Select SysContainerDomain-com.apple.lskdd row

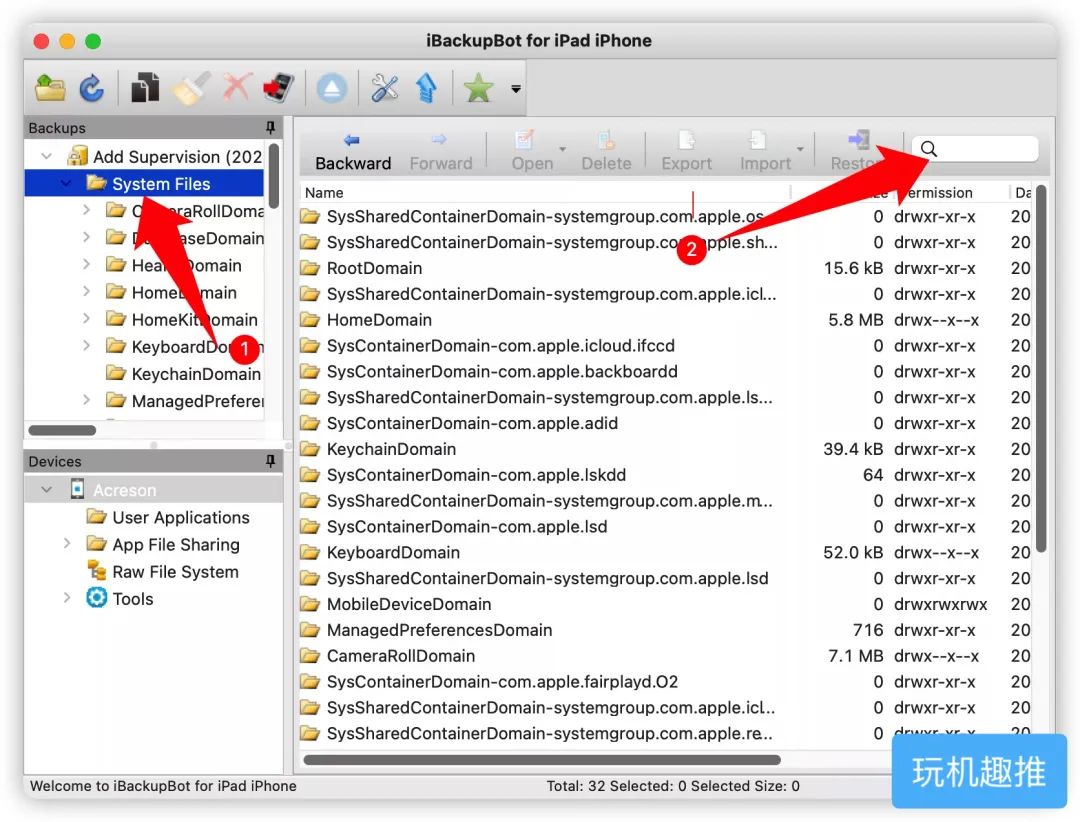coord(665,475)
